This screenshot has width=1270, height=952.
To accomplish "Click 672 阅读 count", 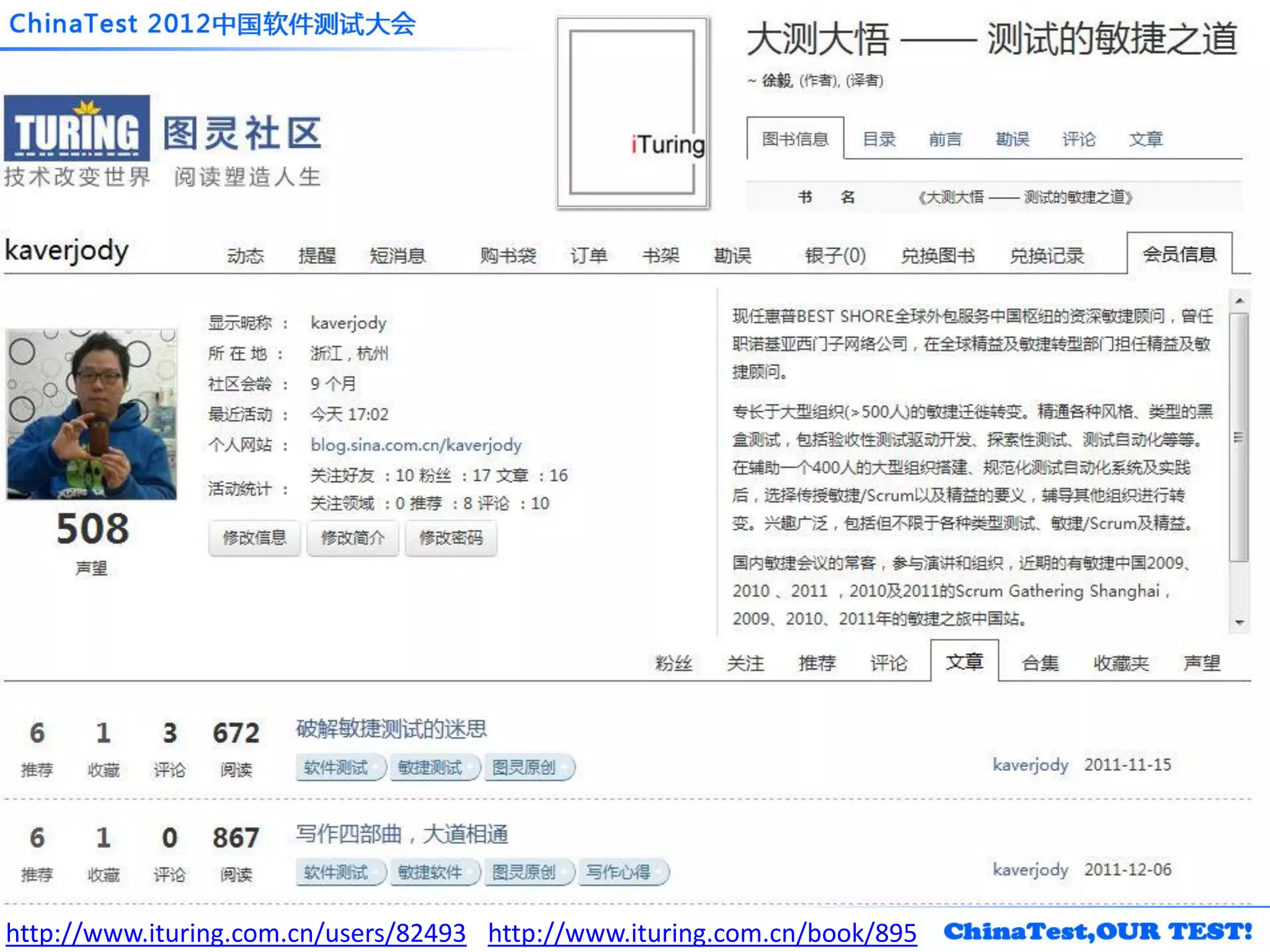I will pos(236,733).
